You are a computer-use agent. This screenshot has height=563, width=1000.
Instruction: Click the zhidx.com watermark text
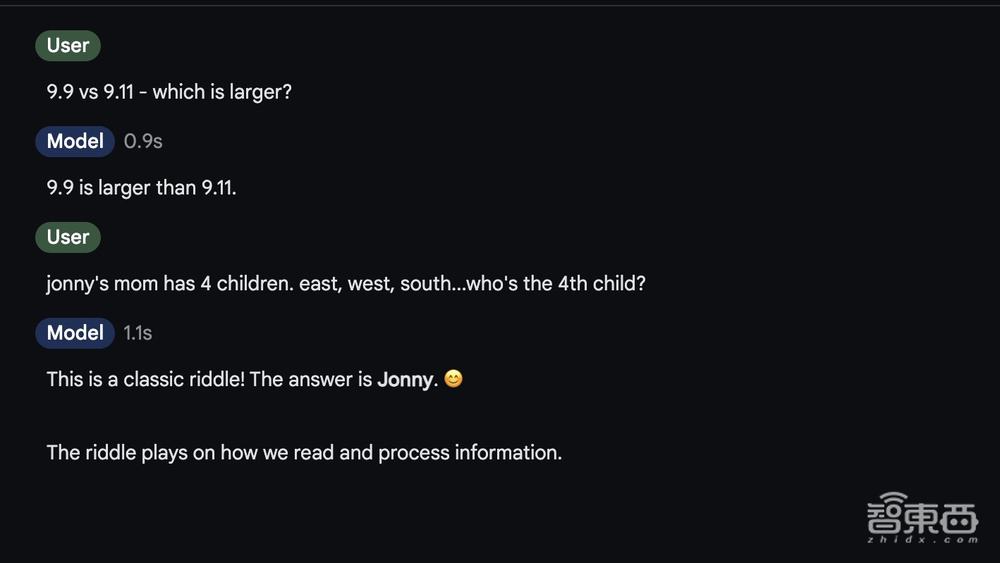[x=922, y=539]
